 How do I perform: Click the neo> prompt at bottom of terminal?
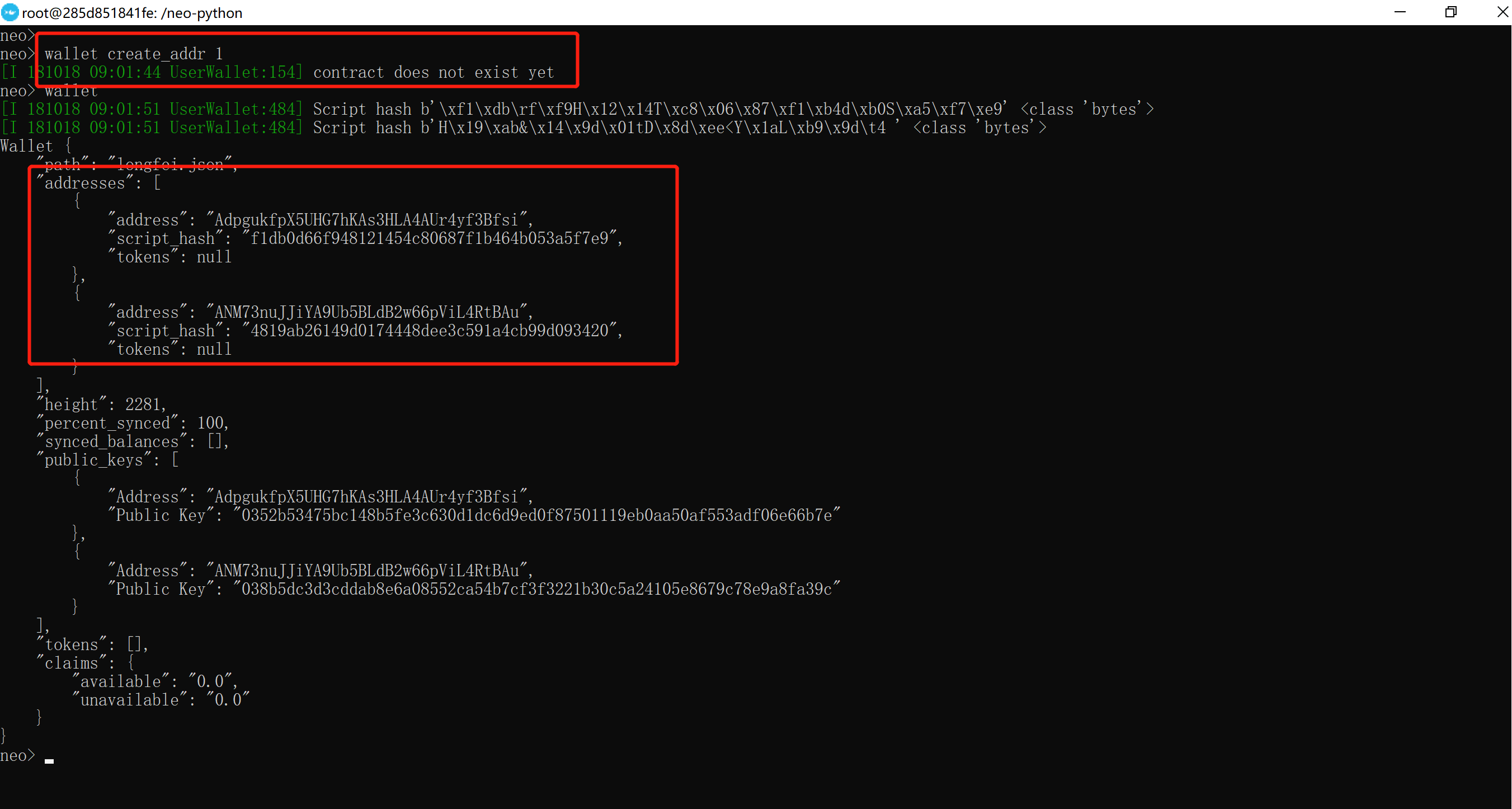(17, 755)
